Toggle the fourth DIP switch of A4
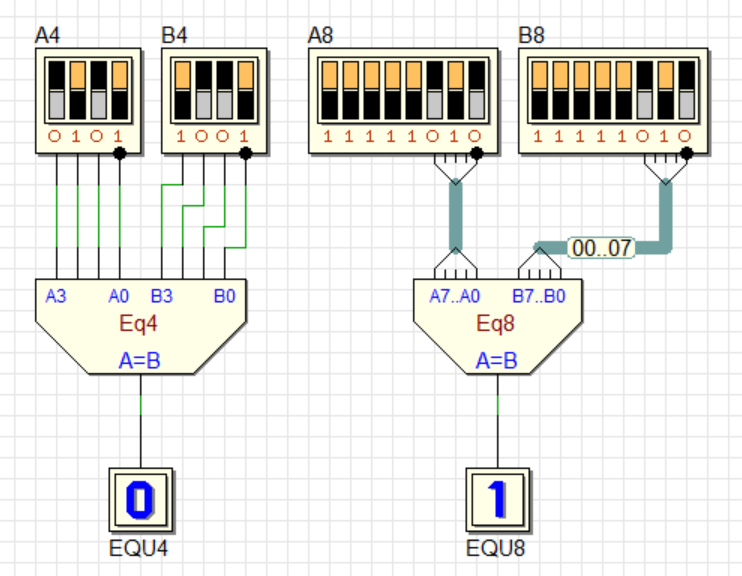742x576 pixels. tap(120, 90)
